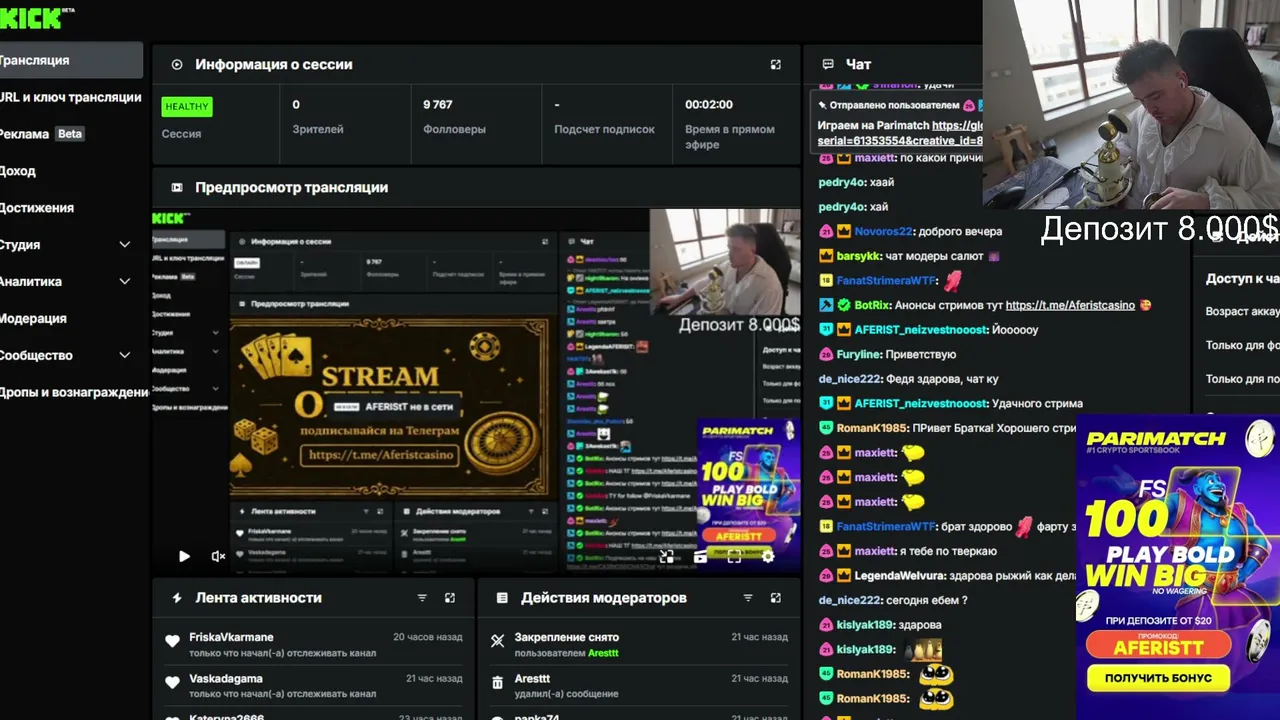This screenshot has width=1280, height=720.
Task: Enter fullscreen in the preview player
Action: 734,556
